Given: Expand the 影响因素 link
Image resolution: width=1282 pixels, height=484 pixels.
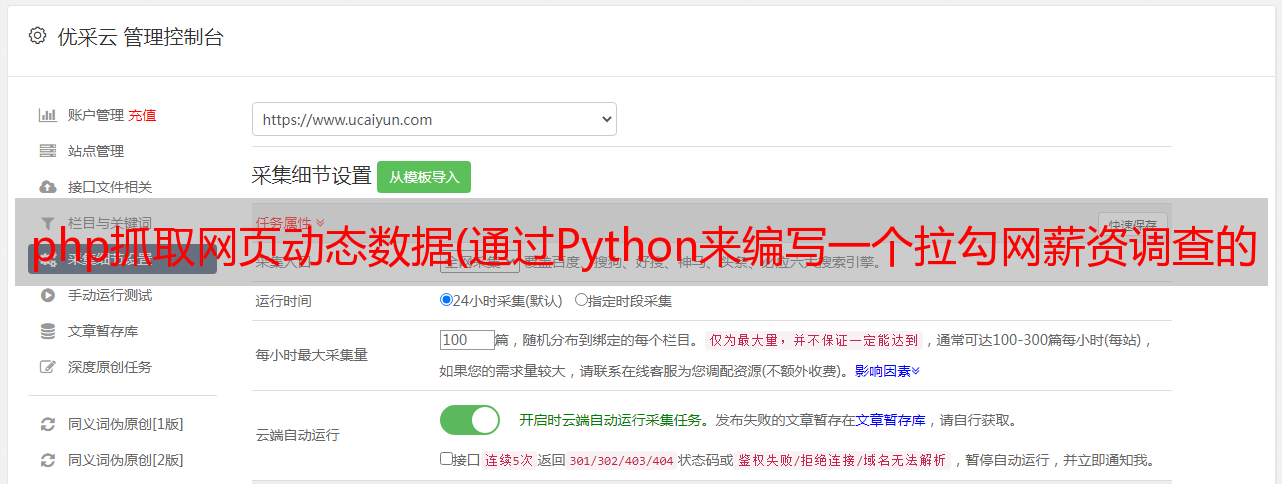Looking at the screenshot, I should 887,371.
